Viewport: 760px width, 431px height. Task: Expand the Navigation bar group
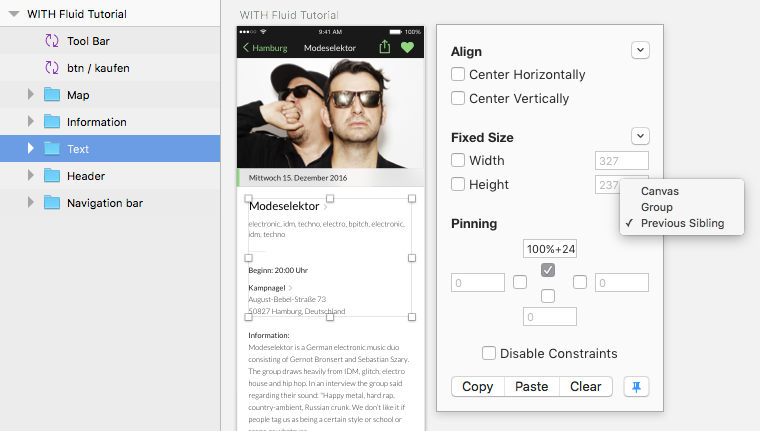pos(31,203)
